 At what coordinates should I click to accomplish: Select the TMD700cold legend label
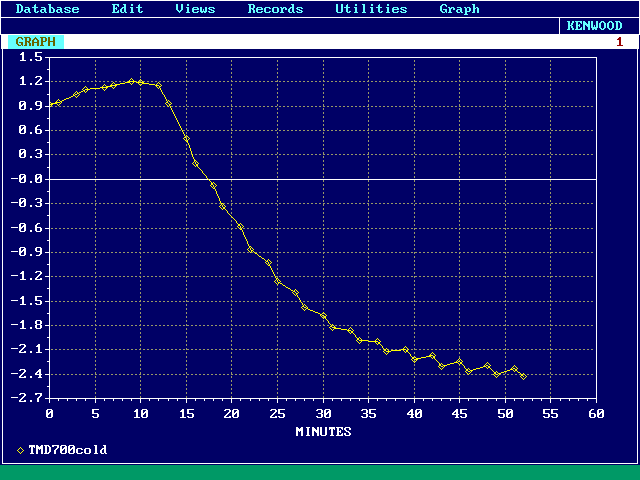(68, 450)
